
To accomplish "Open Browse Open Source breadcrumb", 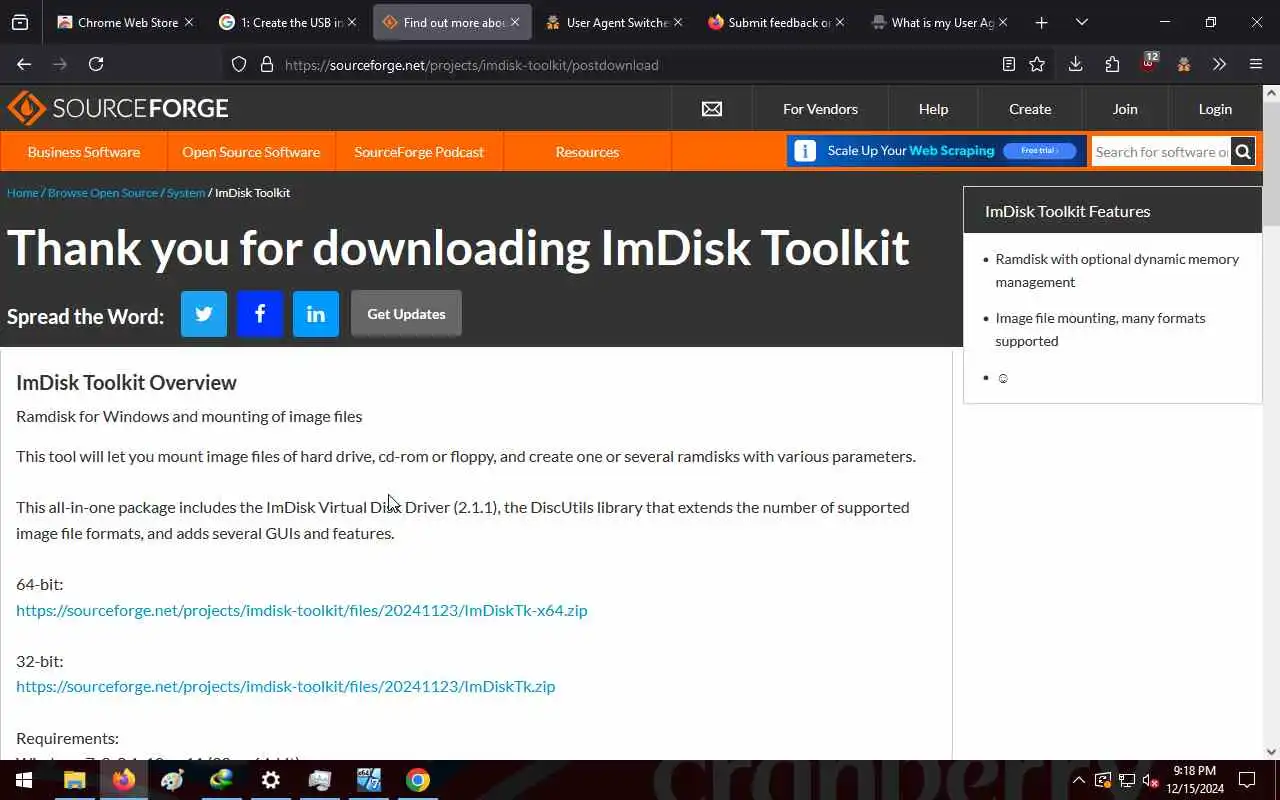I will click(x=103, y=193).
